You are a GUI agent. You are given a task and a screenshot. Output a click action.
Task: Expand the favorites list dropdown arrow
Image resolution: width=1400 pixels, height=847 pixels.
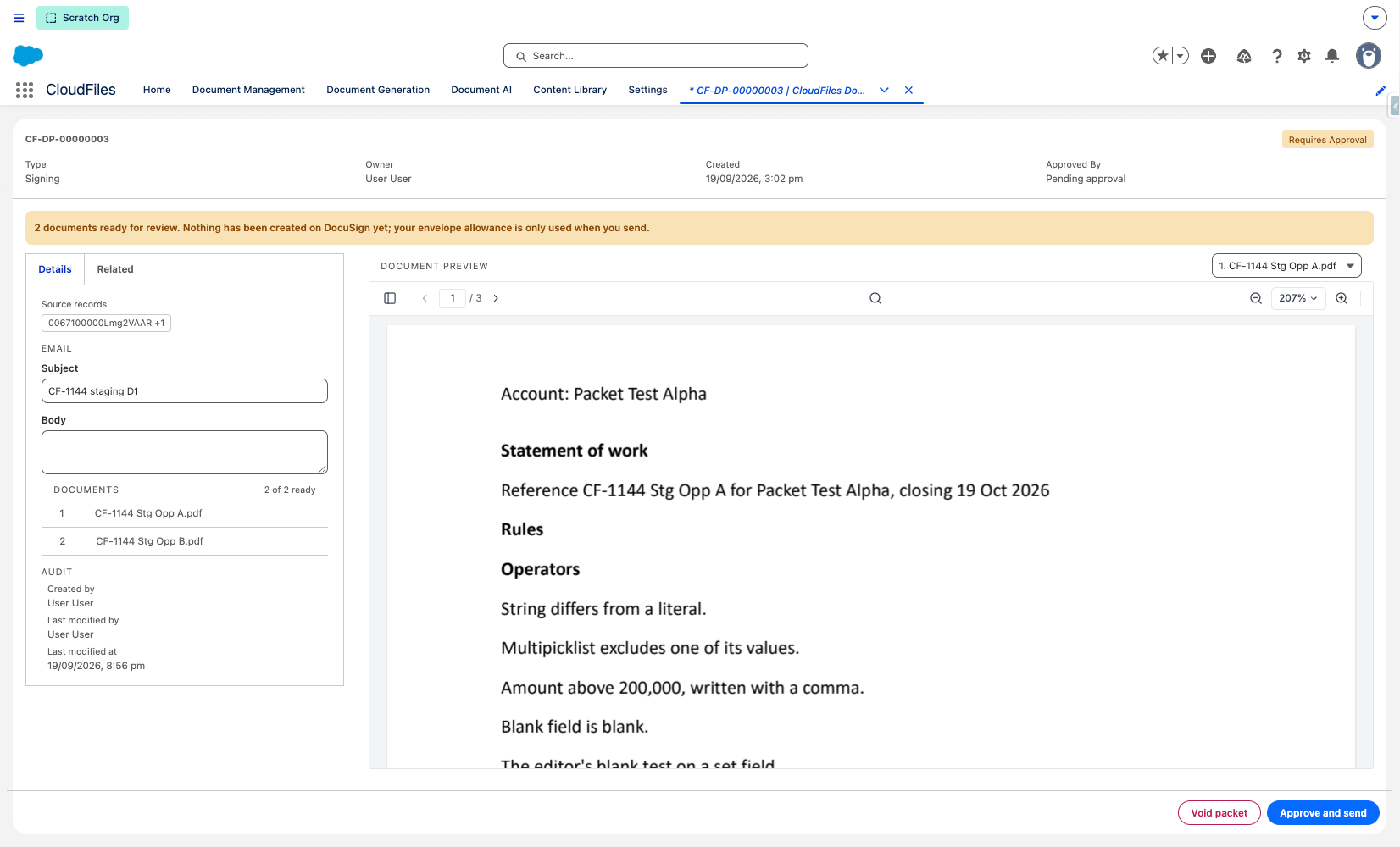tap(1180, 56)
